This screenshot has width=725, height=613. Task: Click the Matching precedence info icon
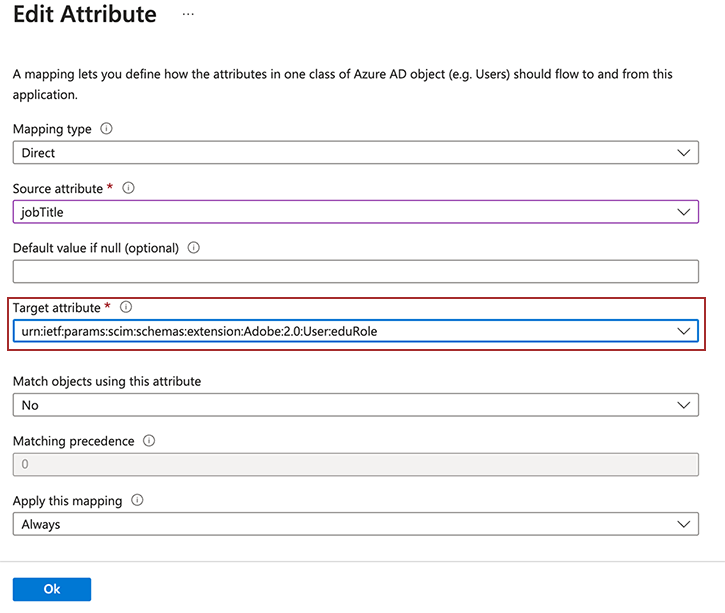point(149,440)
